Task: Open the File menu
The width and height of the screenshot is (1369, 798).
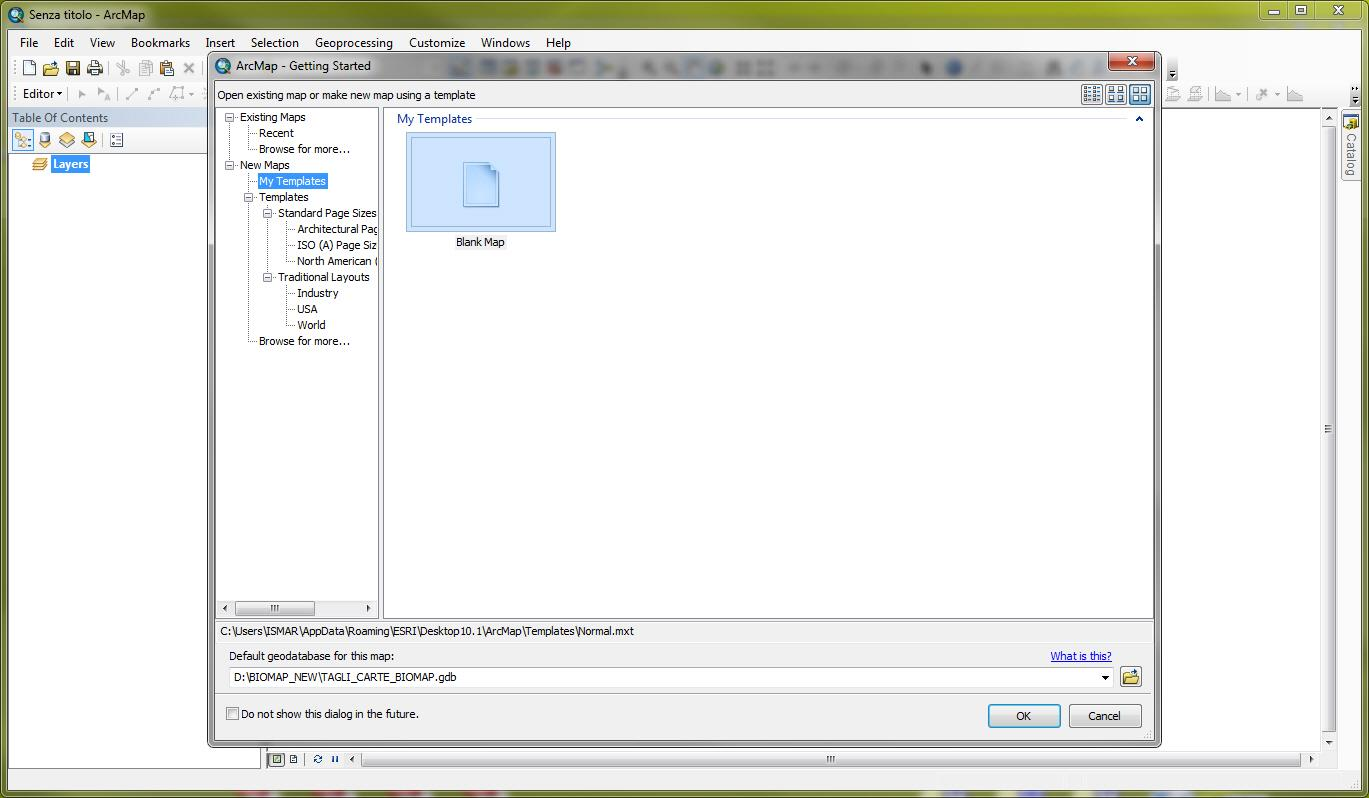Action: click(29, 43)
